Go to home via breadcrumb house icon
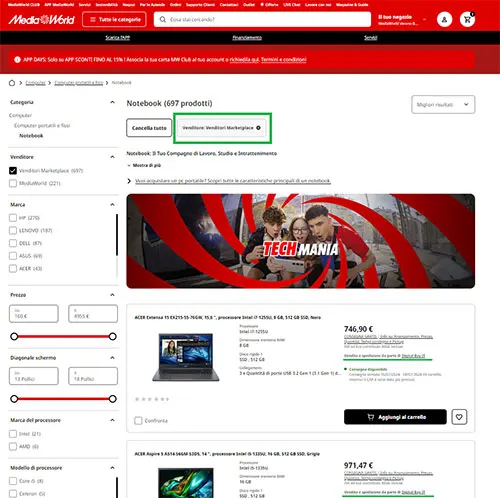 [12, 83]
